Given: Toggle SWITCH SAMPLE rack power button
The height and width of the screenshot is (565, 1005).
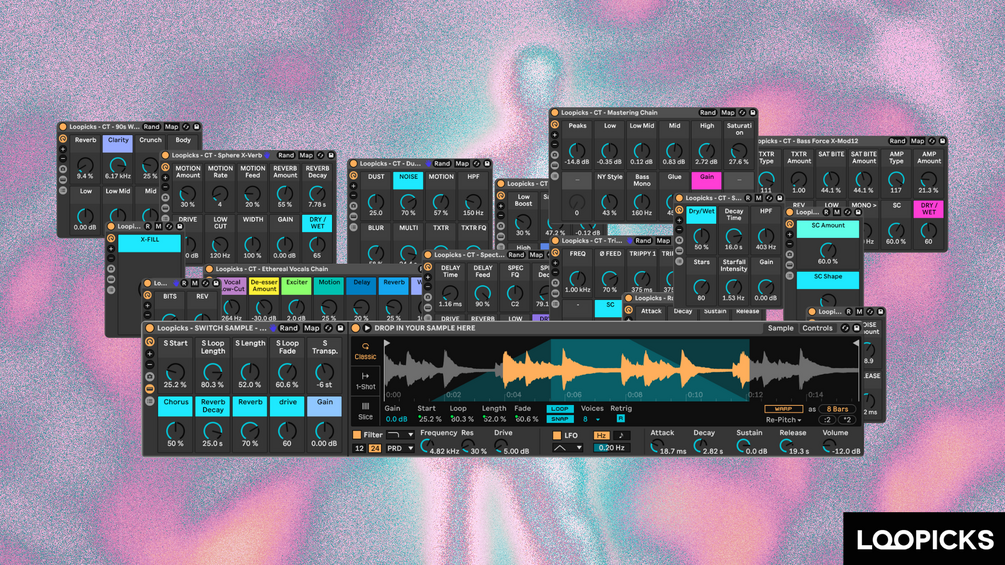Looking at the screenshot, I should [149, 328].
